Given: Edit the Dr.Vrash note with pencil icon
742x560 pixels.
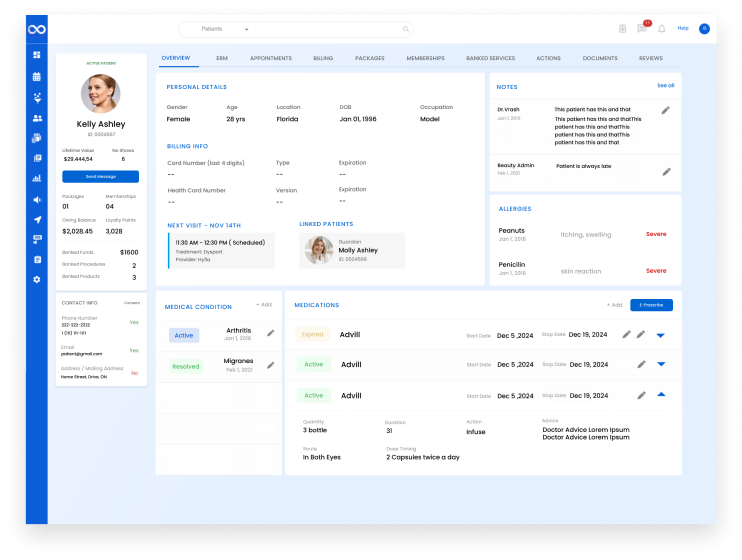Looking at the screenshot, I should tap(665, 110).
